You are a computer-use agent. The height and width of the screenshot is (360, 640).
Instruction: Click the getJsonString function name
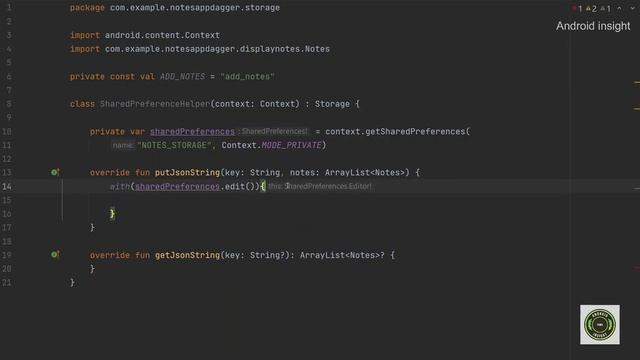(x=187, y=255)
